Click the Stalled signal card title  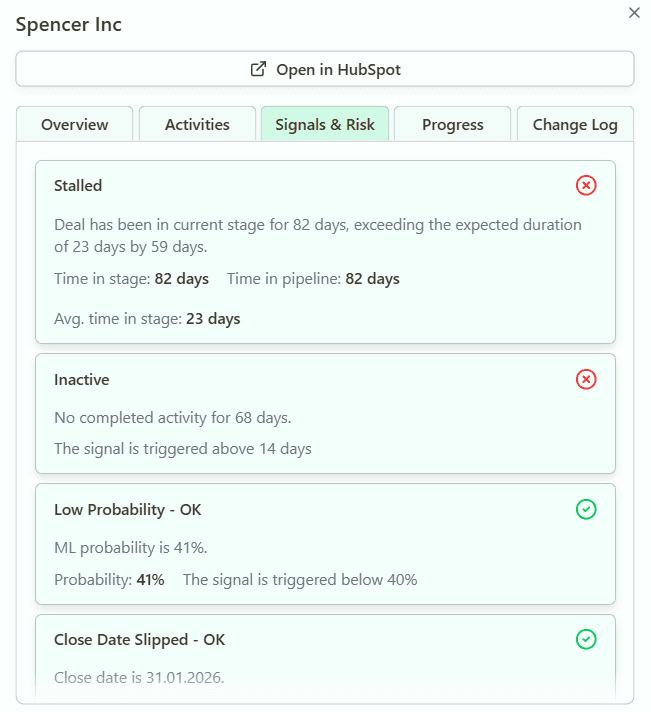pos(78,185)
